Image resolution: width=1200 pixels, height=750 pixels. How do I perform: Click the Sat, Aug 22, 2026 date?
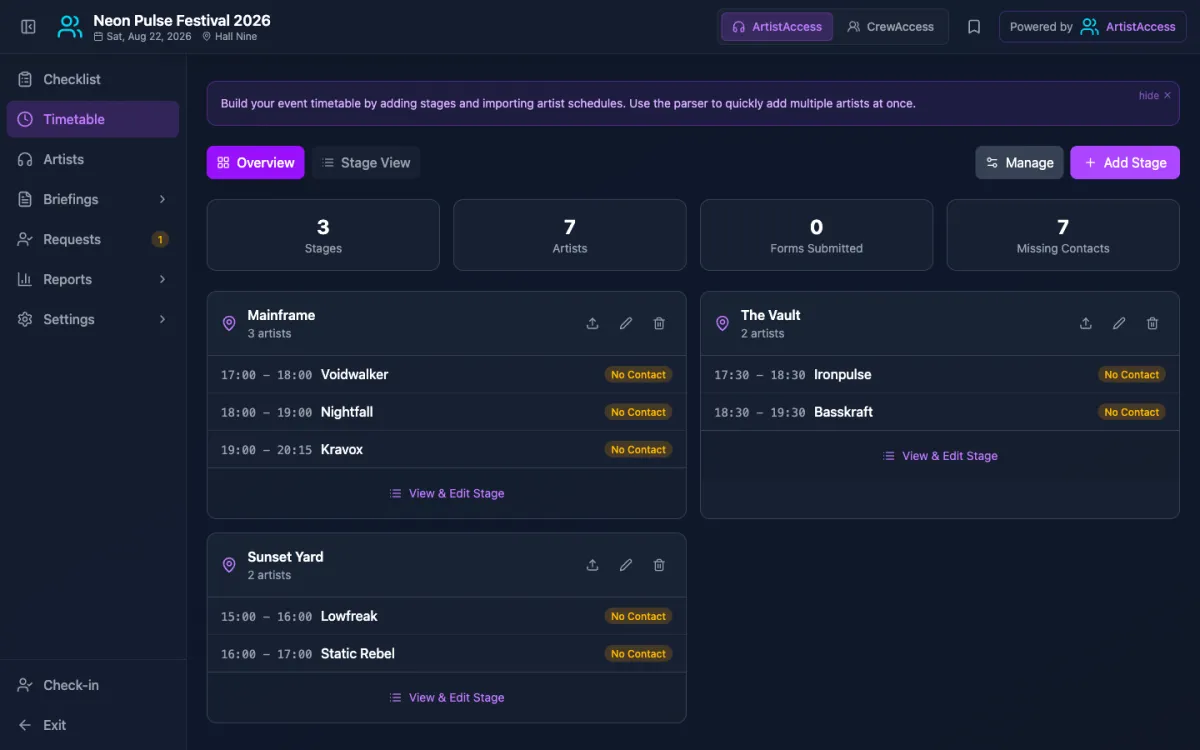coord(143,37)
